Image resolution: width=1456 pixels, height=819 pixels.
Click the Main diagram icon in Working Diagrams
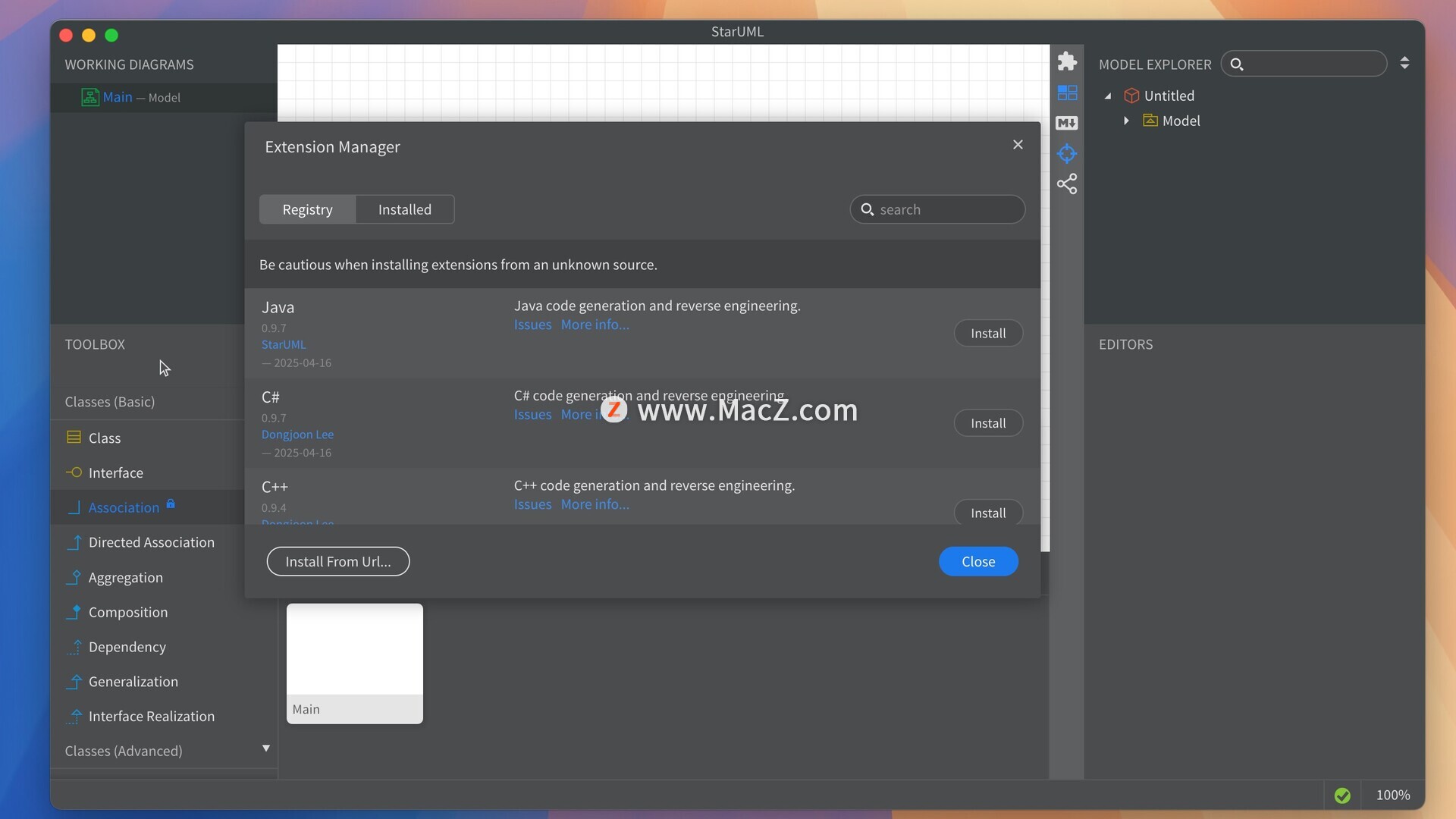[x=90, y=97]
